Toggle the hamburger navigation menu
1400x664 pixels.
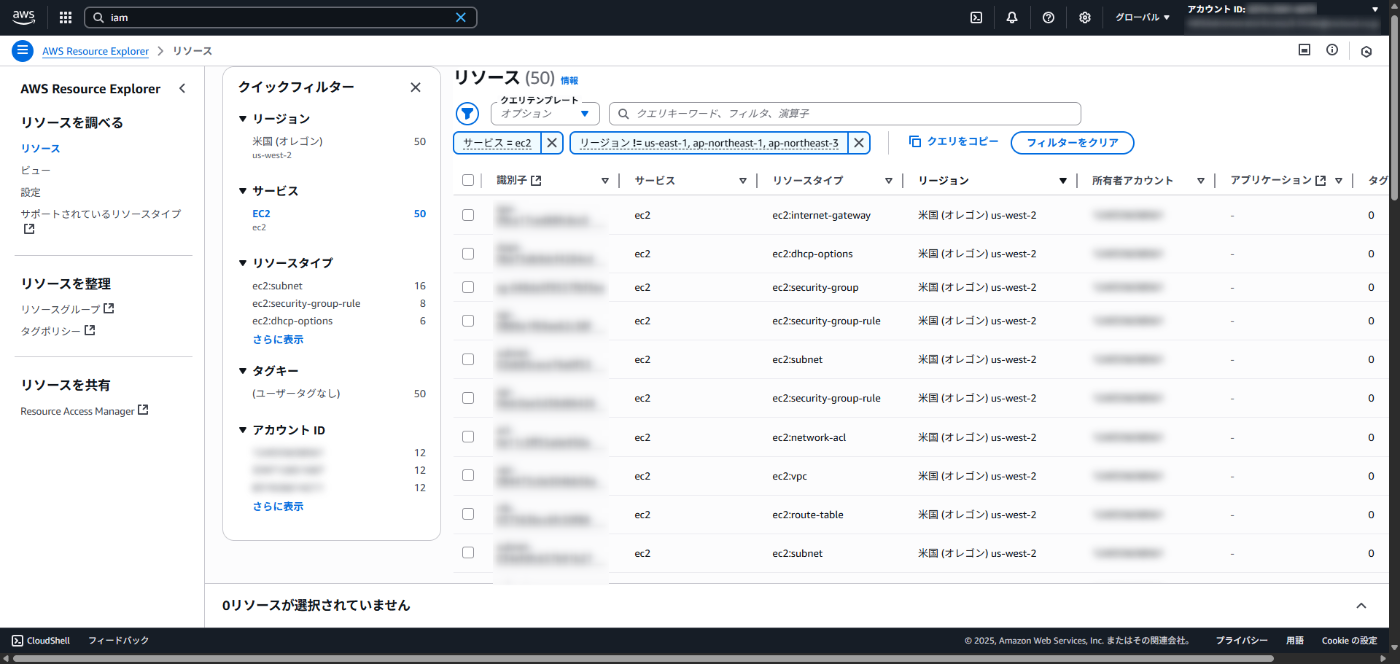[x=22, y=51]
